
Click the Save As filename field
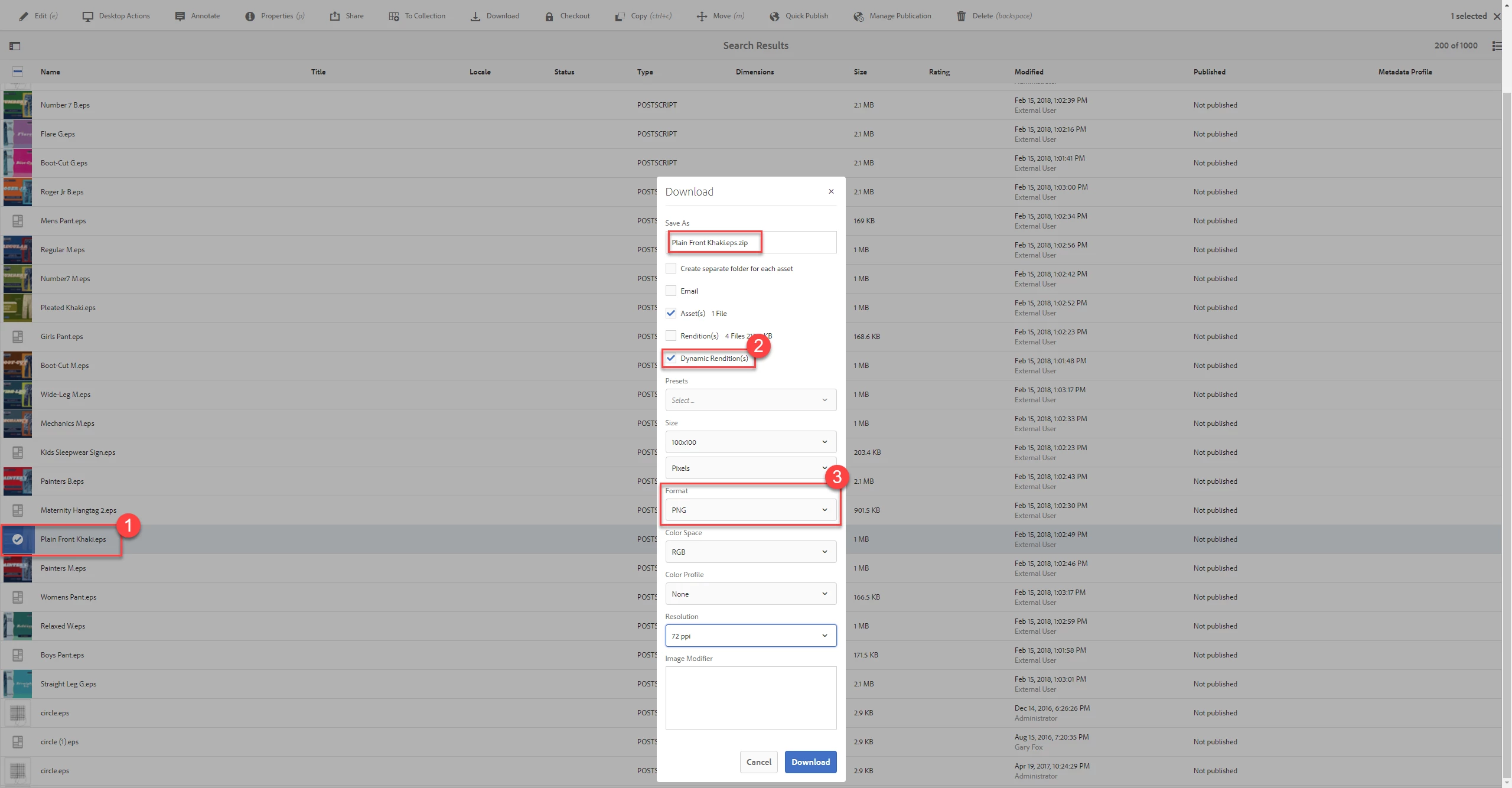750,242
